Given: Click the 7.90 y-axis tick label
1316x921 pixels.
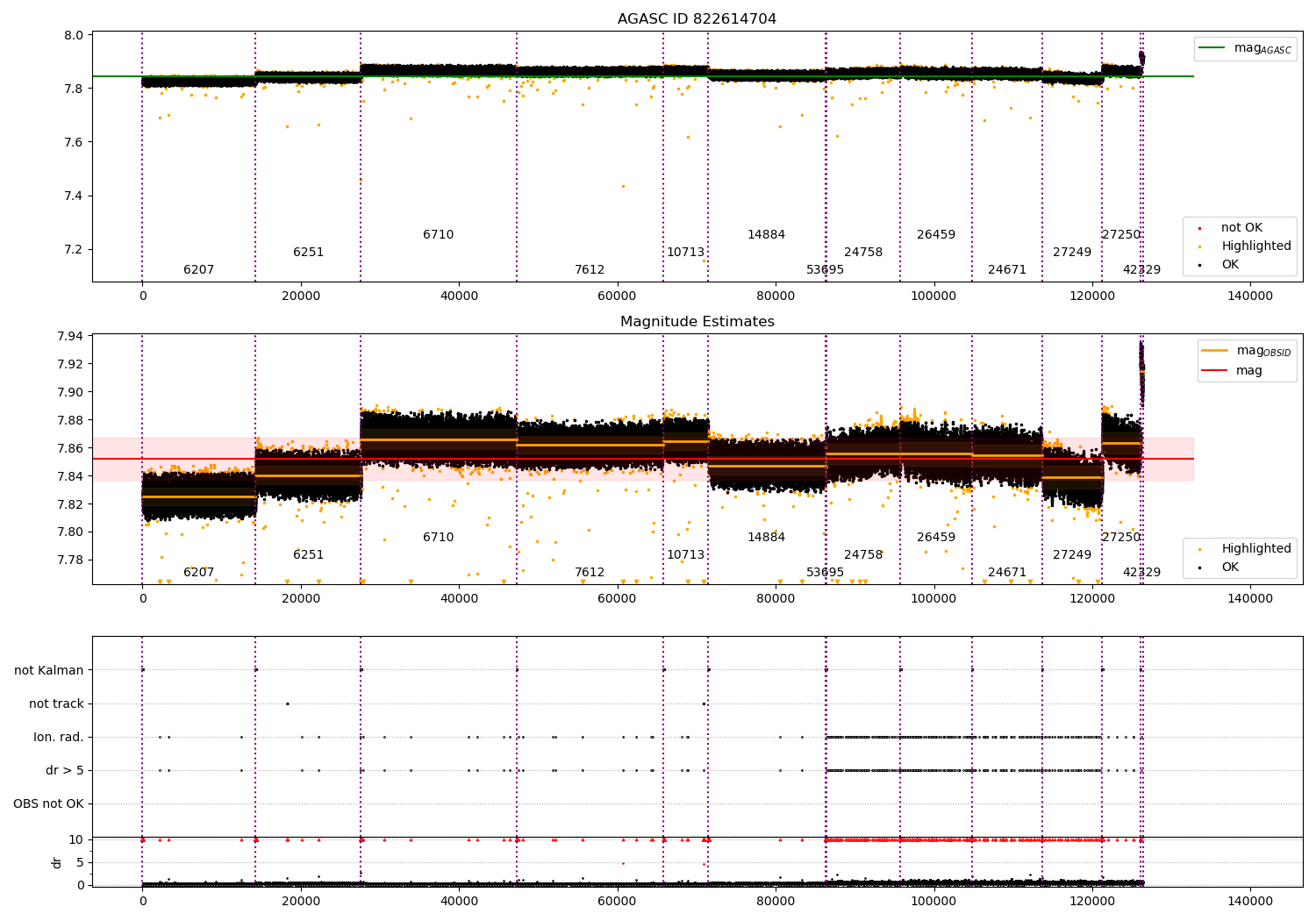Looking at the screenshot, I should tap(71, 393).
